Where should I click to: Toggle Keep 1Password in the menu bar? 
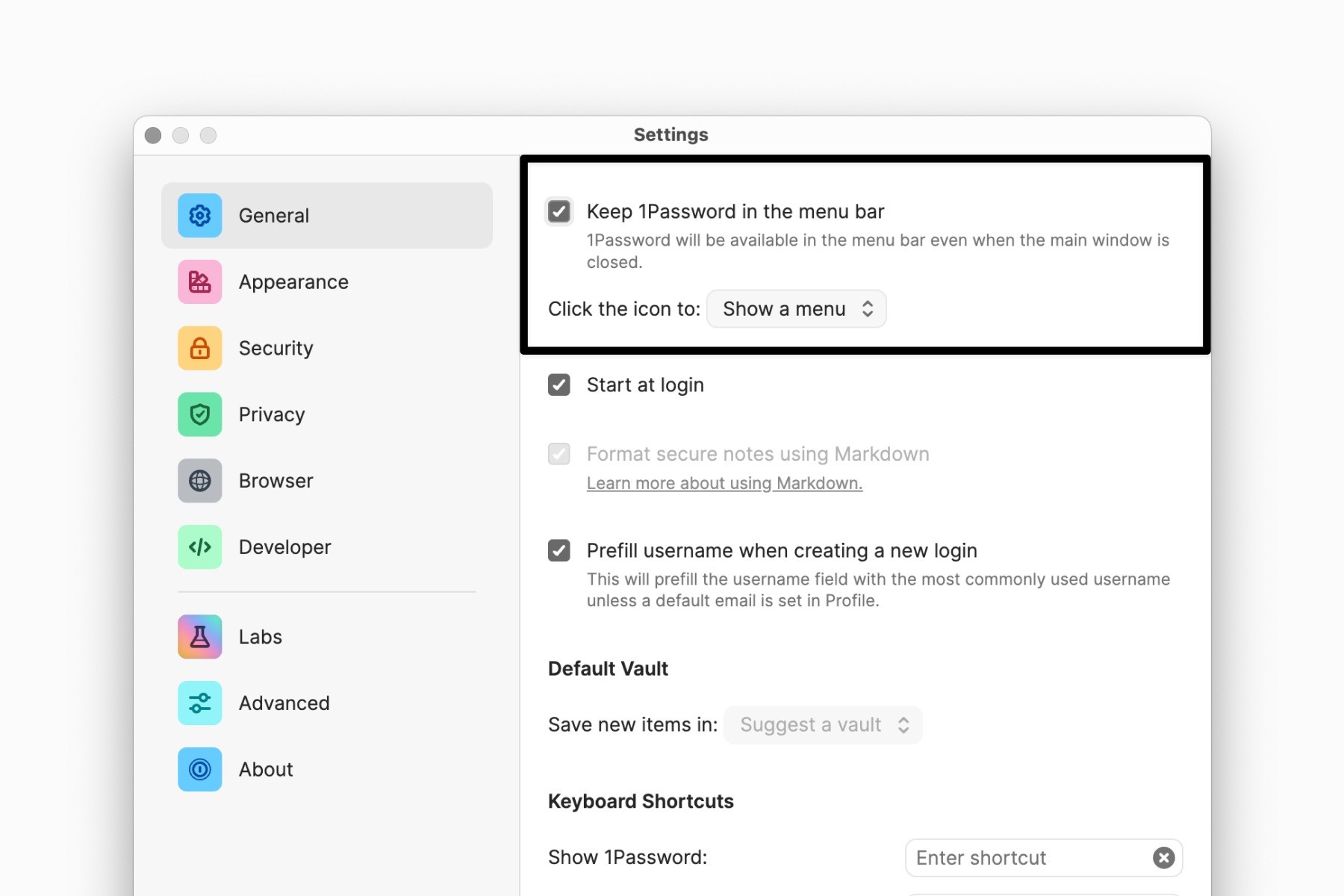click(x=559, y=212)
